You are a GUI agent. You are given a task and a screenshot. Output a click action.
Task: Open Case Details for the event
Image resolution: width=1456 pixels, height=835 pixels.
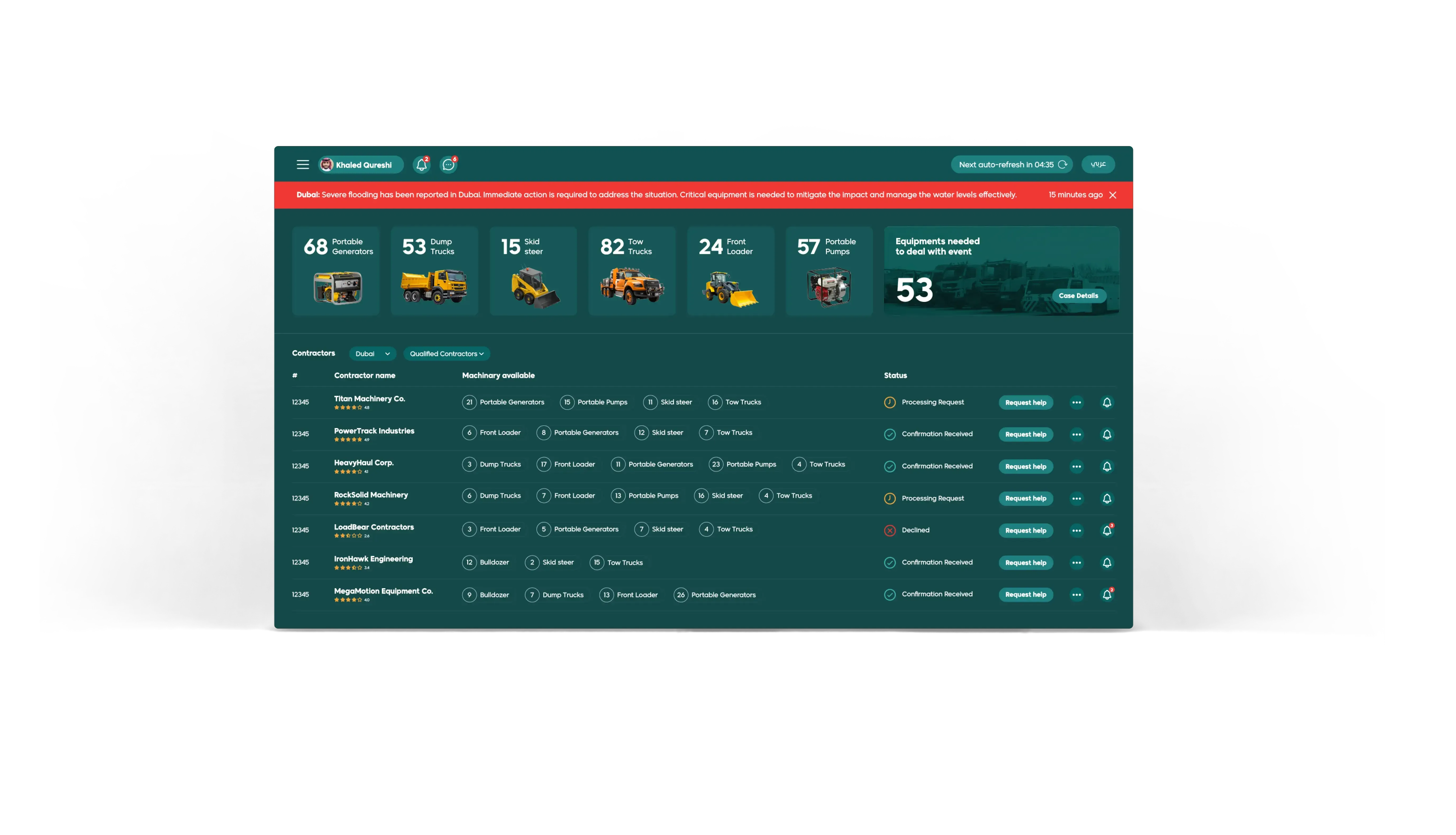tap(1078, 296)
